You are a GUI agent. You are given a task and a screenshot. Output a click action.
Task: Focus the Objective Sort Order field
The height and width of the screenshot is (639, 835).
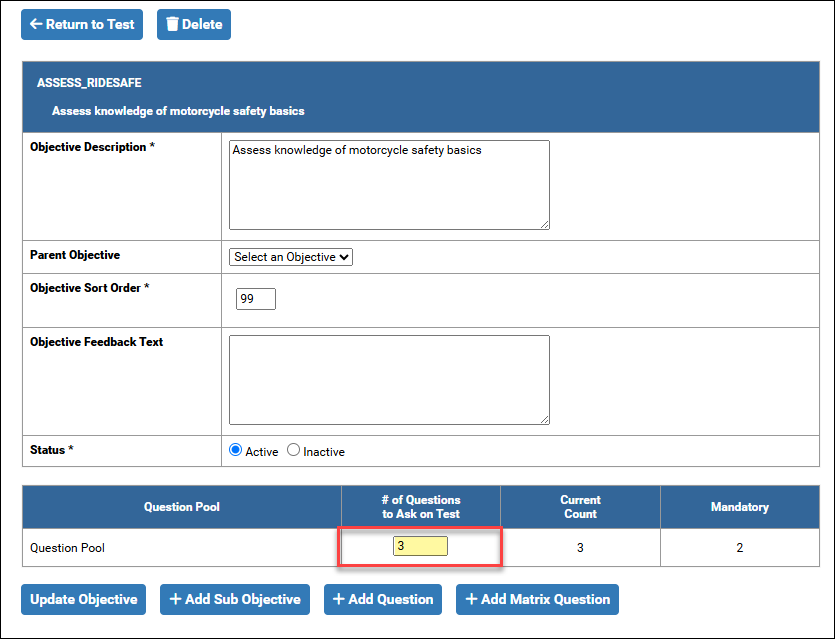(x=255, y=299)
